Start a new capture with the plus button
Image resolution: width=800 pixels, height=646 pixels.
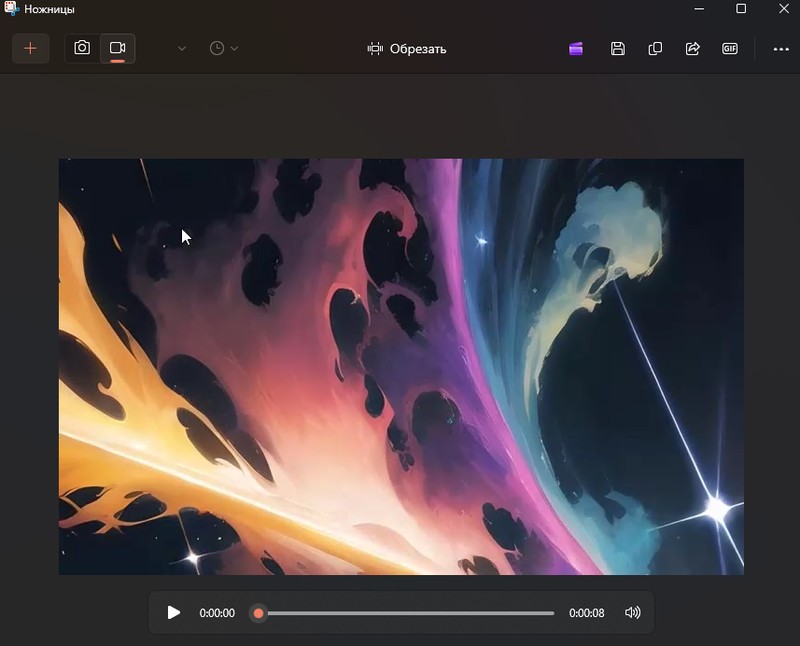click(30, 48)
